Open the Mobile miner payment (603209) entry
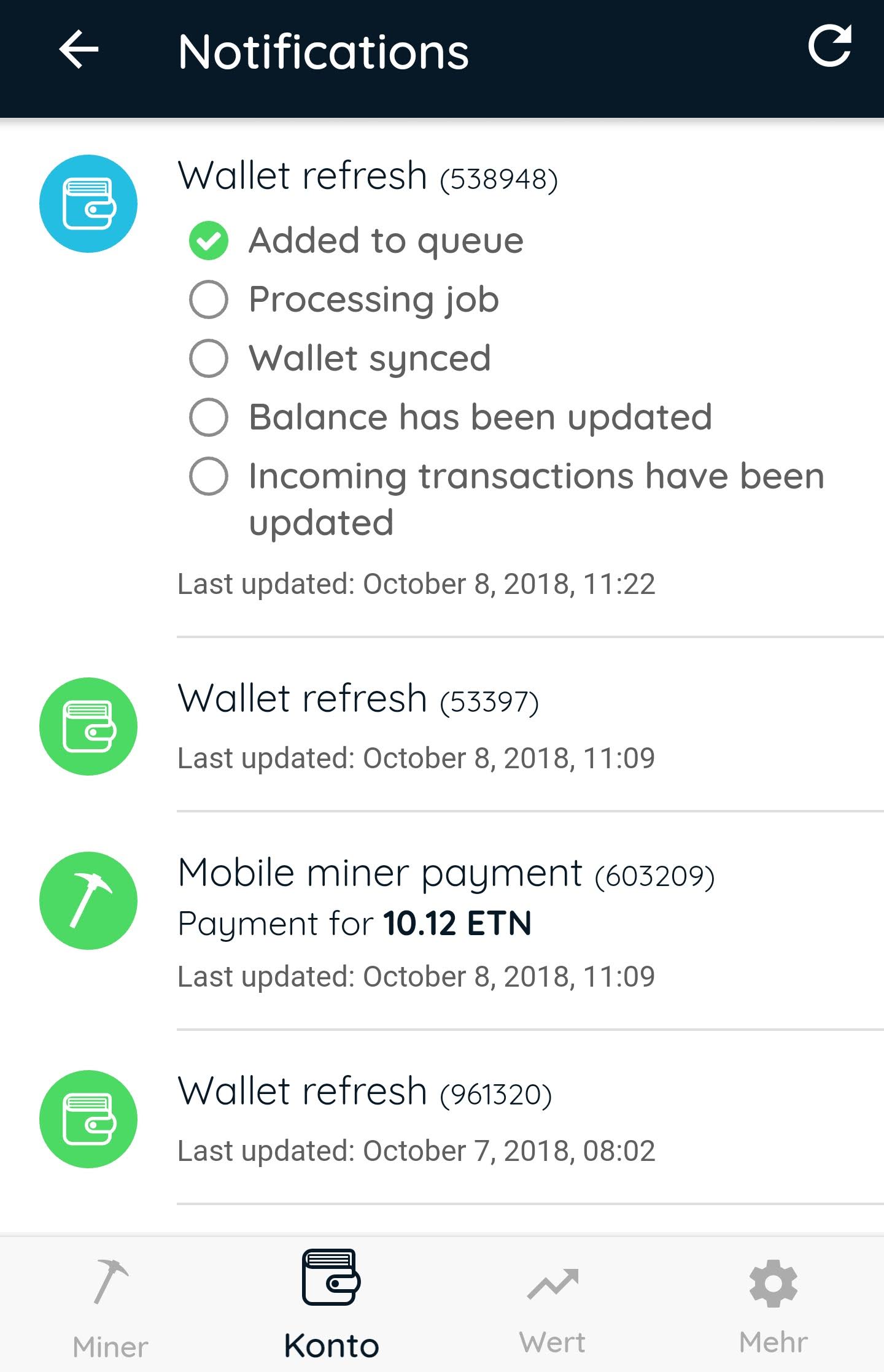884x1372 pixels. pos(446,874)
